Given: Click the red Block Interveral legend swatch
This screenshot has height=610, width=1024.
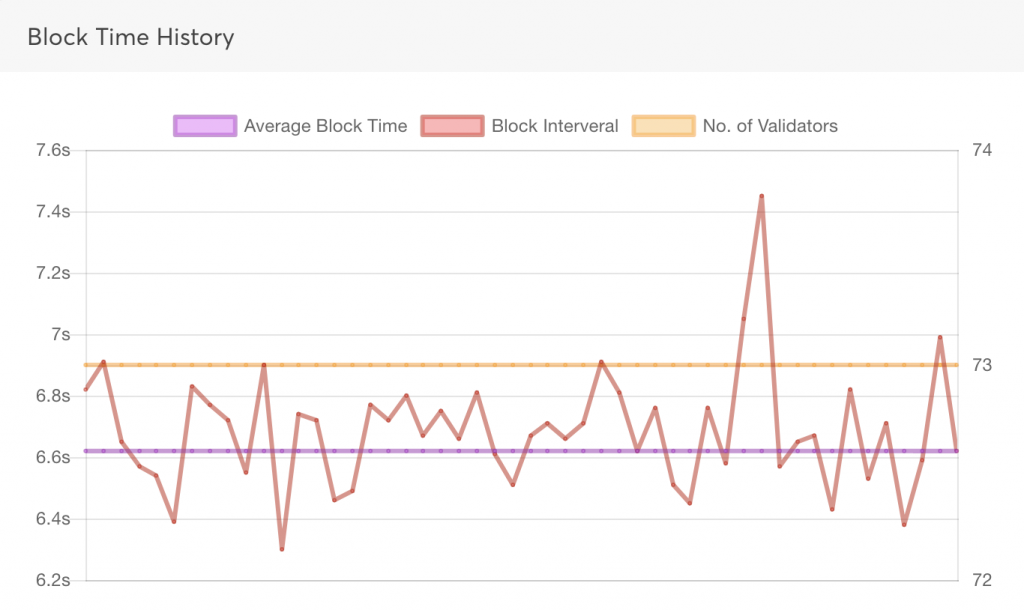Looking at the screenshot, I should tap(452, 126).
